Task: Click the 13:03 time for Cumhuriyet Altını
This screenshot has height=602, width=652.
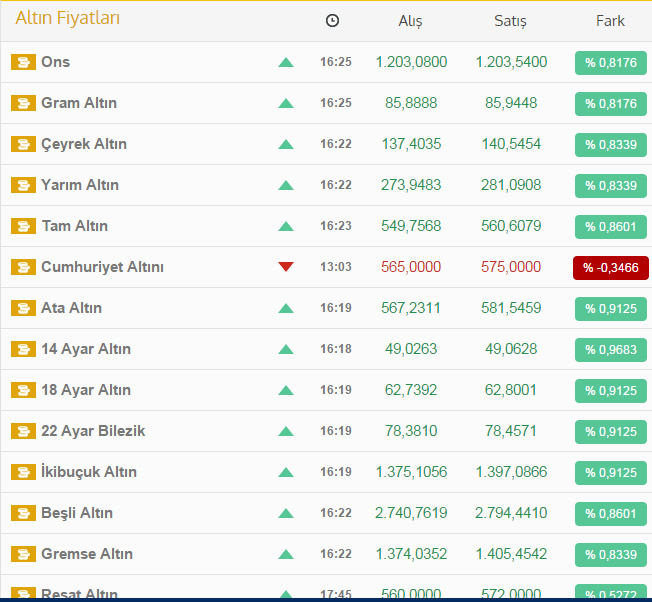Action: coord(336,266)
